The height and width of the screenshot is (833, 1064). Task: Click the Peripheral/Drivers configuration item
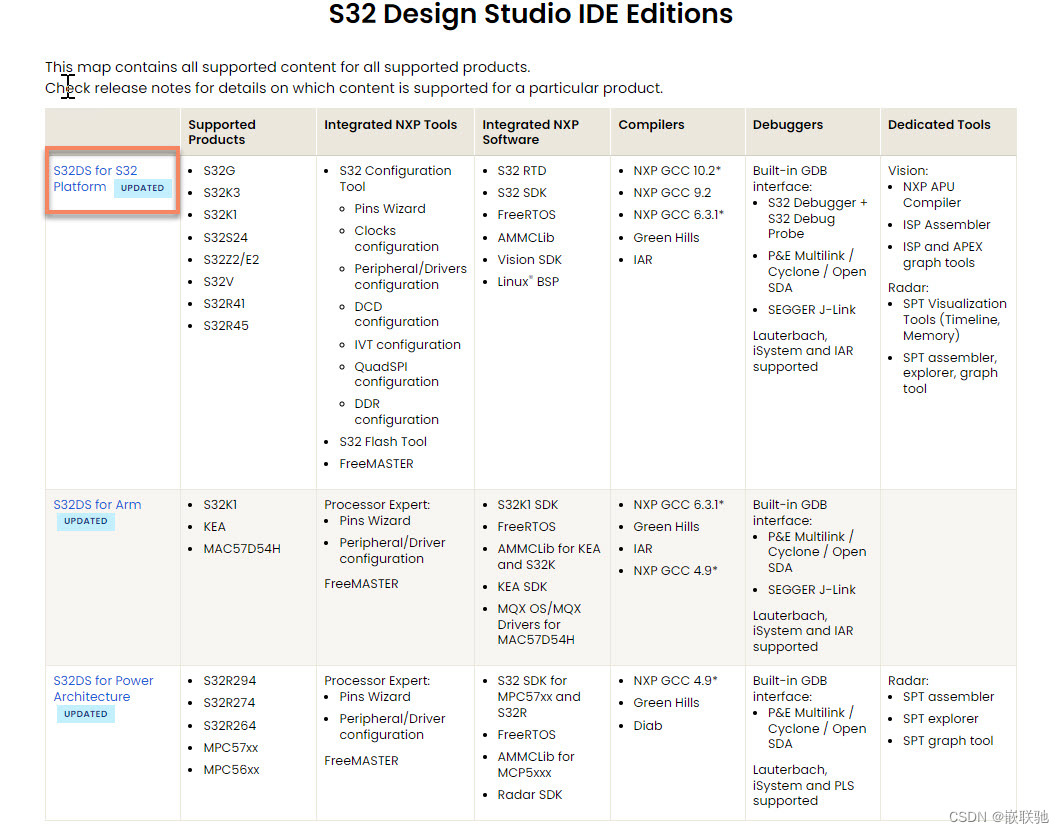(x=410, y=277)
